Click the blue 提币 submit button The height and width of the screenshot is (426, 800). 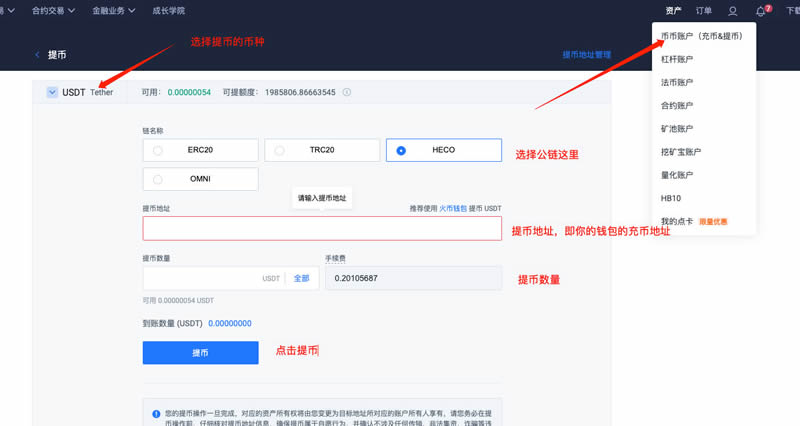click(x=200, y=352)
